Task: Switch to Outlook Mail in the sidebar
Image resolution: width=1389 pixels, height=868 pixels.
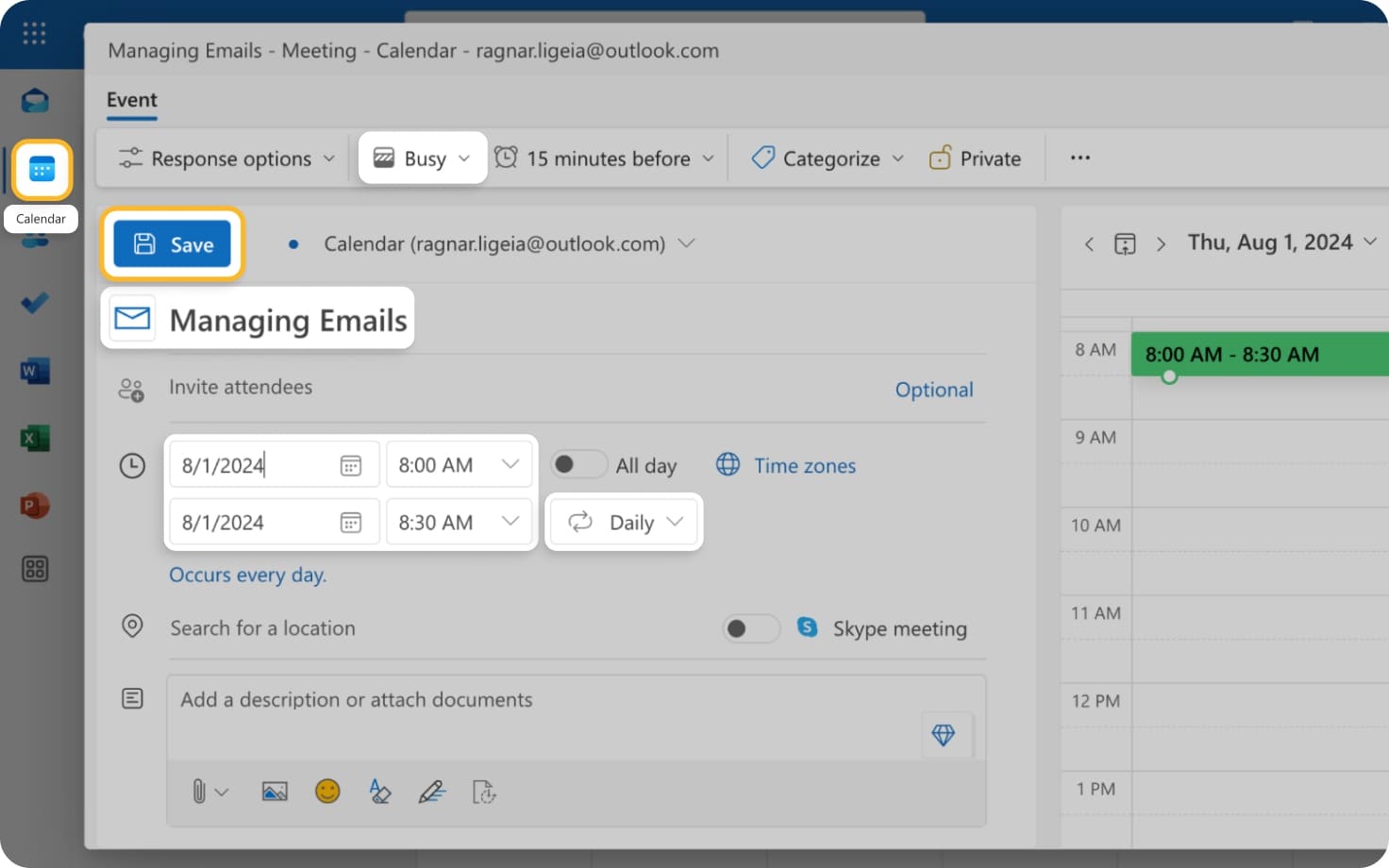Action: [x=35, y=100]
